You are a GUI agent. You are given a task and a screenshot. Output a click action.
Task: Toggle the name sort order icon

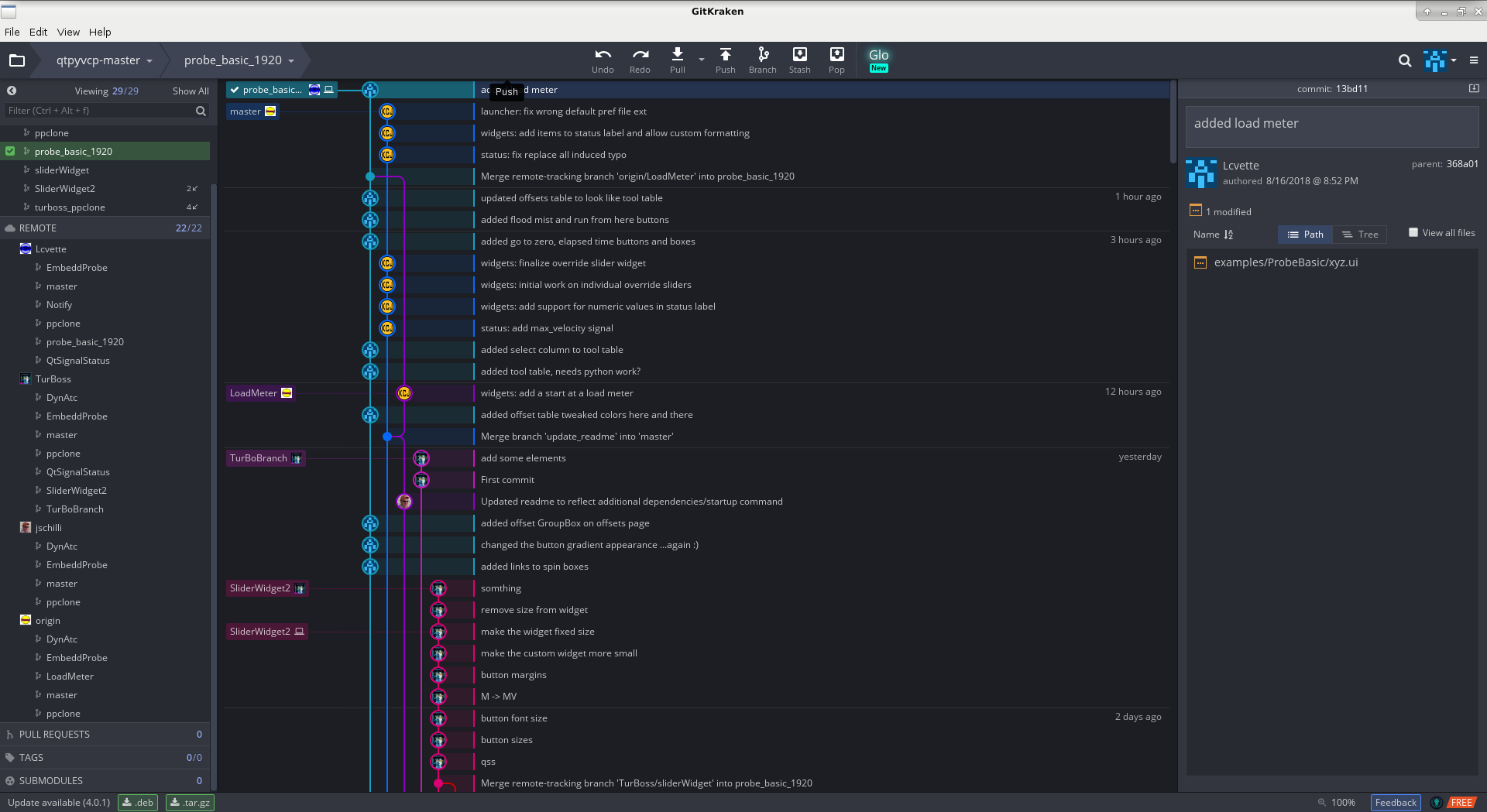[1228, 235]
